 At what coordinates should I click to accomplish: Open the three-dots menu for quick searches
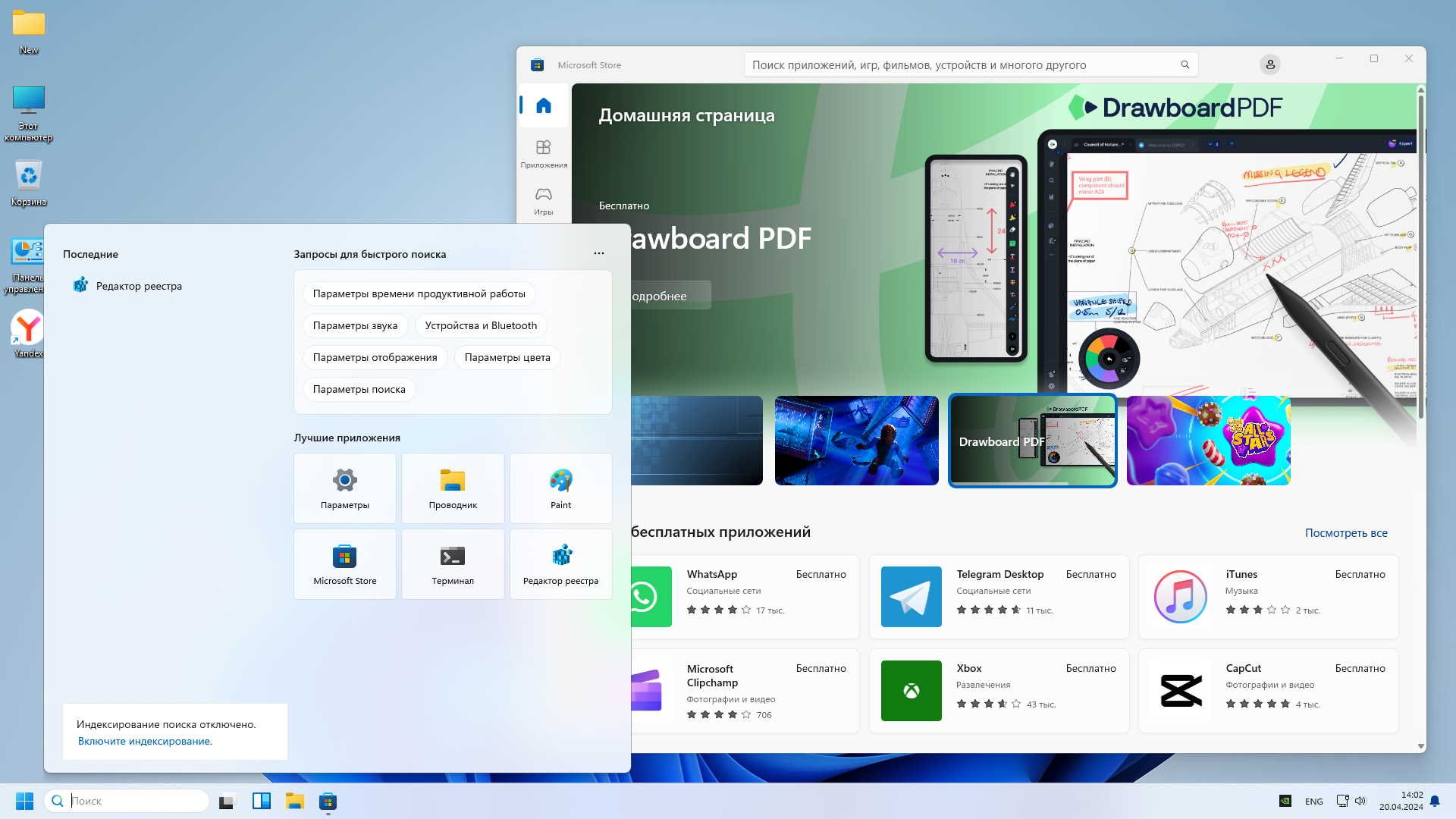point(599,253)
